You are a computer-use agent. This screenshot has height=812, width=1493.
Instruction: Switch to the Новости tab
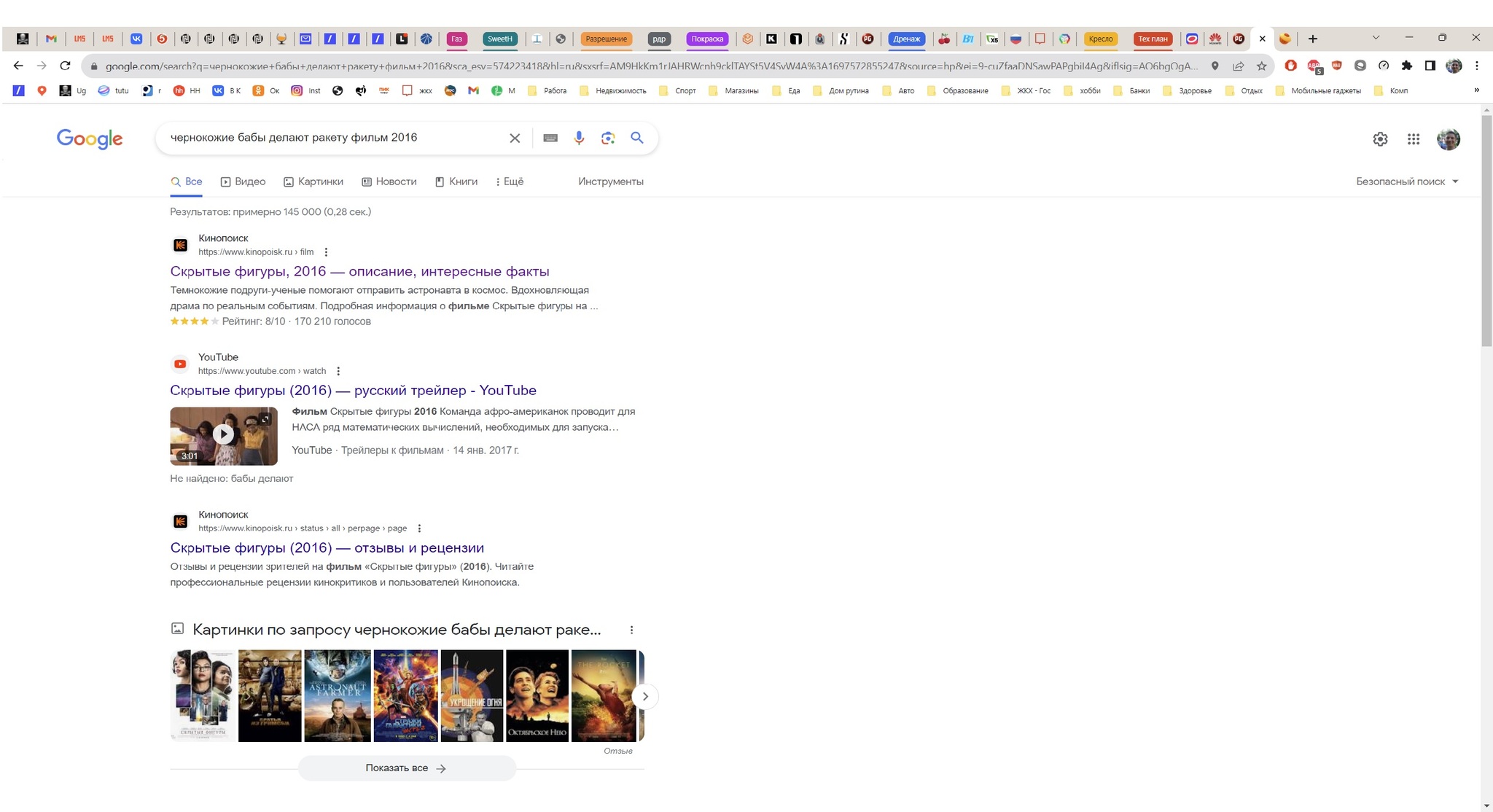coord(389,181)
